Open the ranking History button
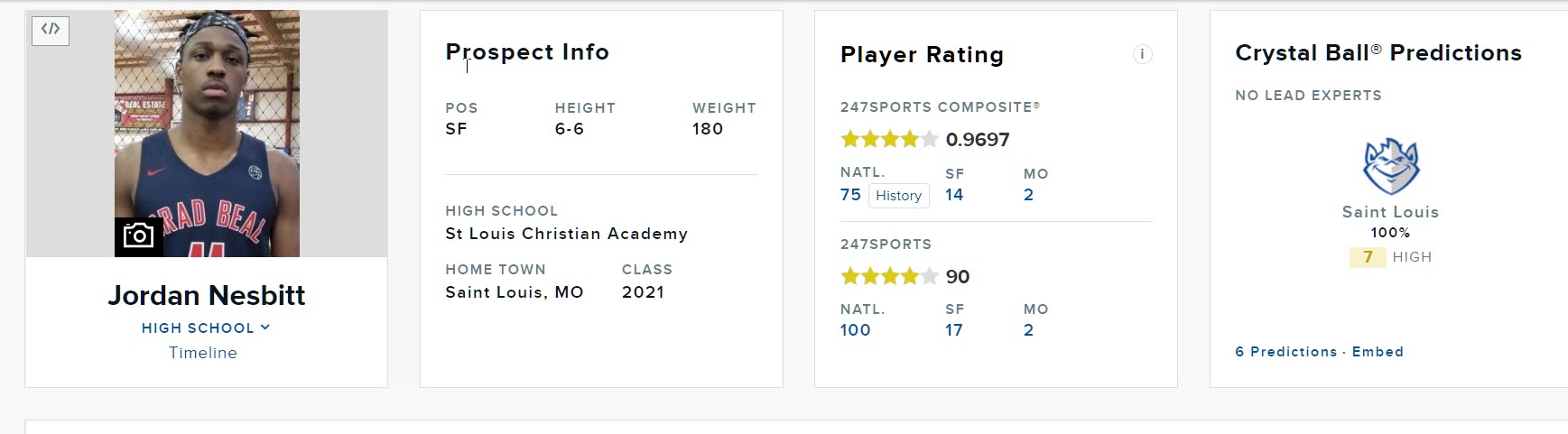Viewport: 1568px width, 434px height. click(898, 196)
